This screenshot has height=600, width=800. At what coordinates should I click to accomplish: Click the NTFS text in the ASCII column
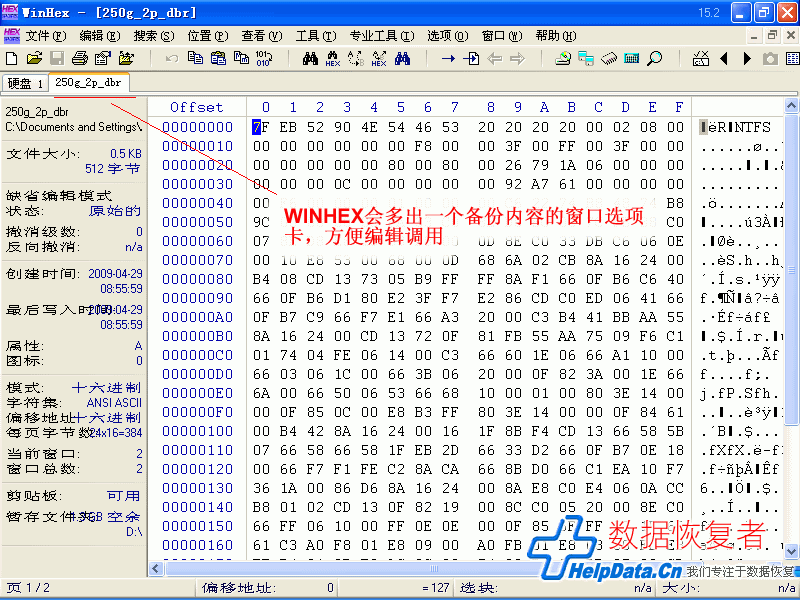coord(753,127)
